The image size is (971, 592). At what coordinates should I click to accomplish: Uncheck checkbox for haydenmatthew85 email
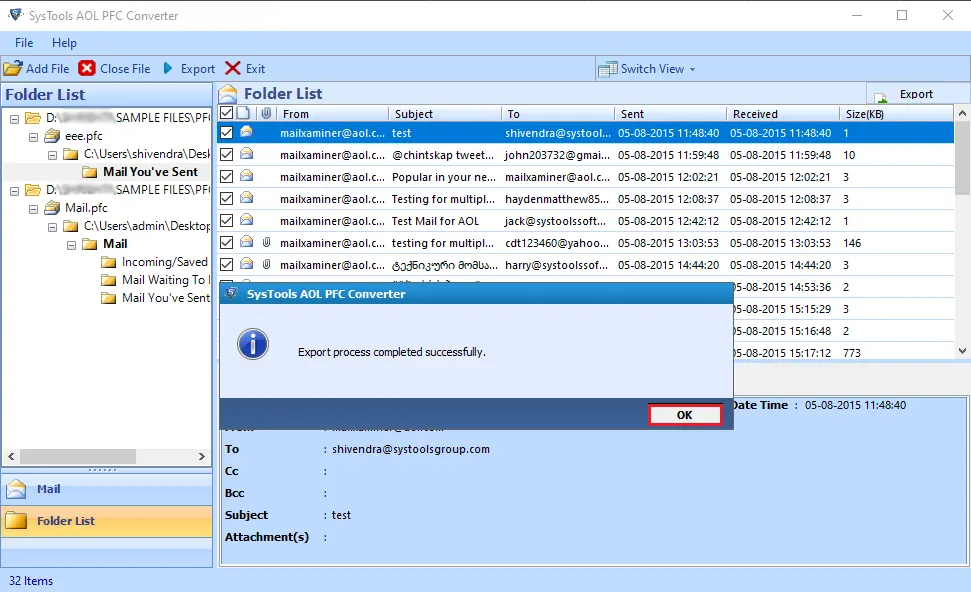(227, 199)
